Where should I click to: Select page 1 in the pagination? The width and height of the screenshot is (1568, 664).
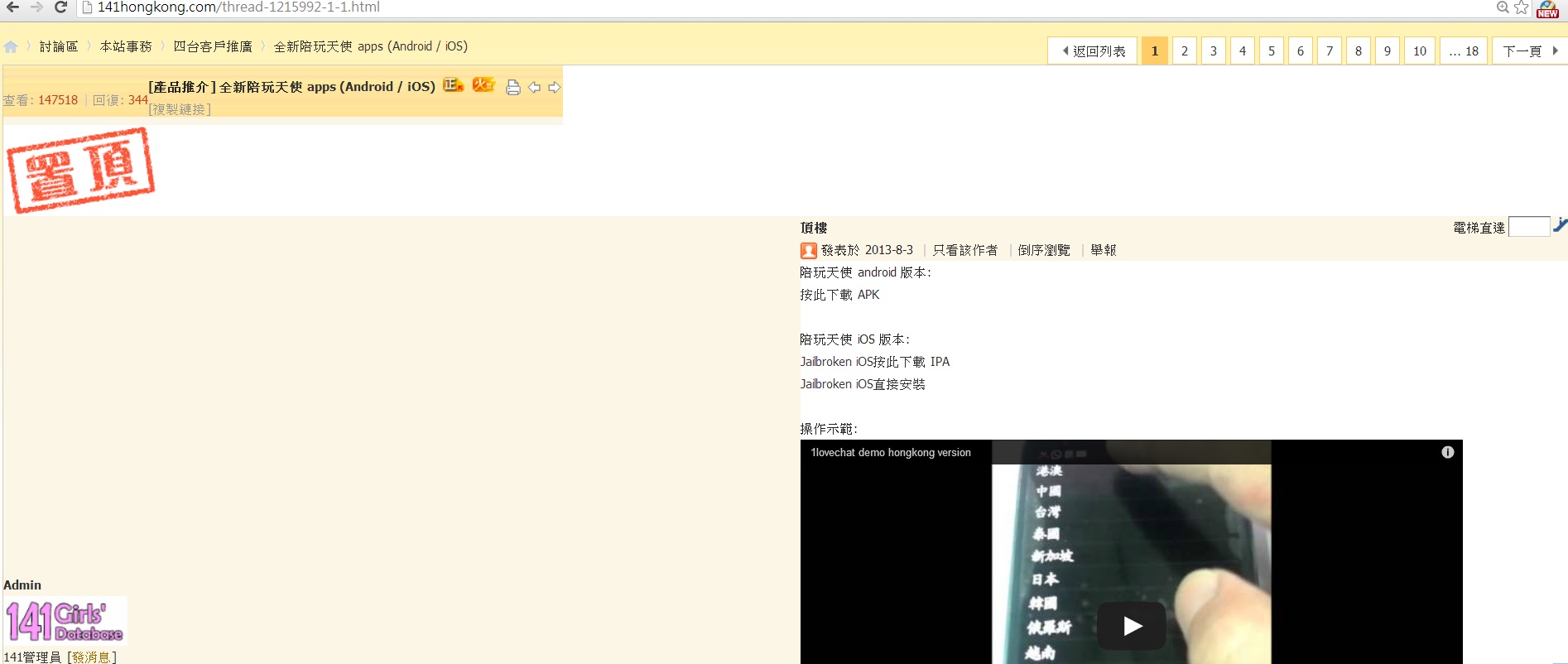[1155, 51]
